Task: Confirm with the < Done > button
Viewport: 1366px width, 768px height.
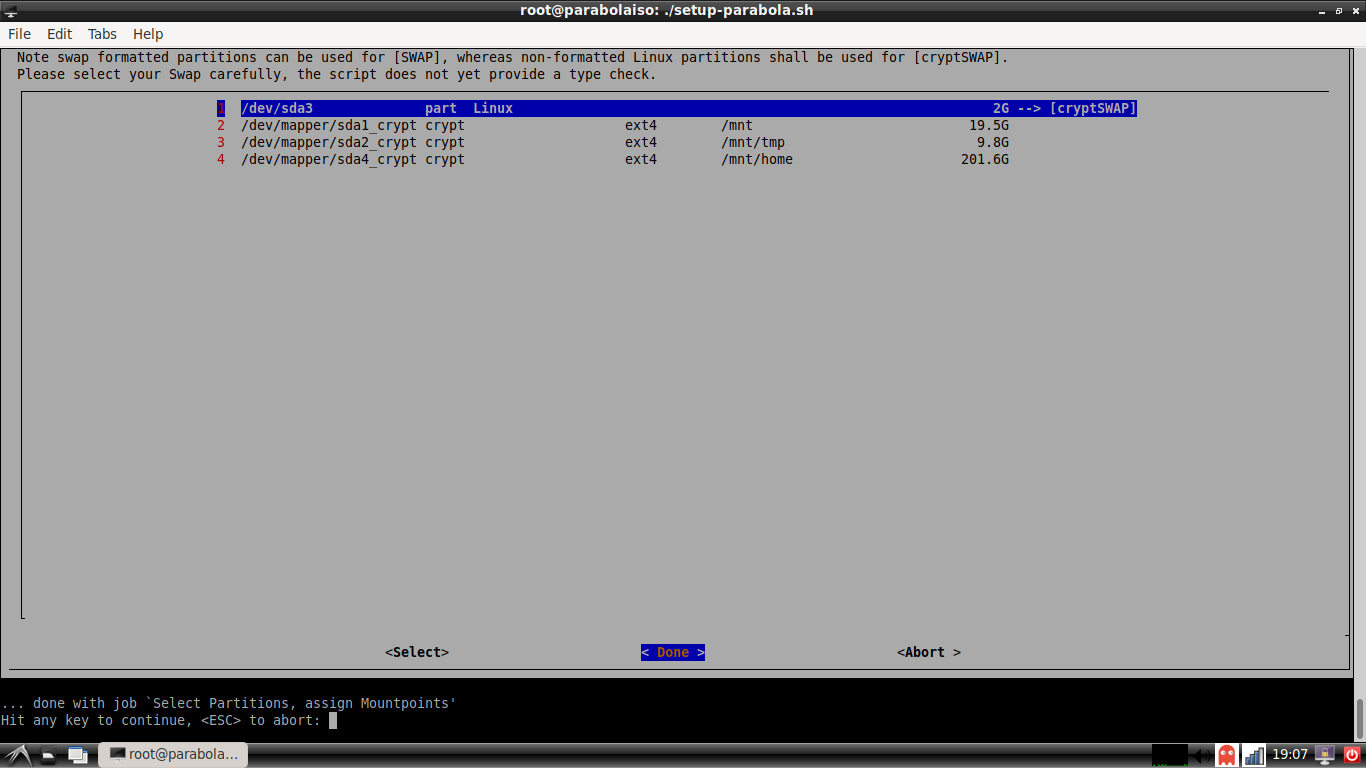Action: coord(673,652)
